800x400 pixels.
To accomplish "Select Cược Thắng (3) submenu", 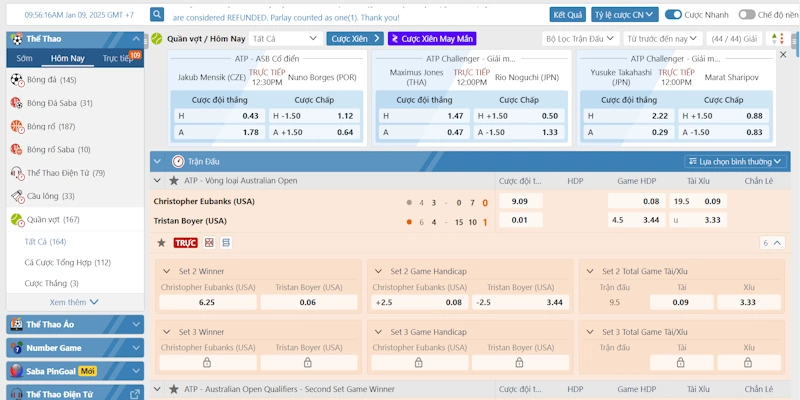I will pos(52,283).
